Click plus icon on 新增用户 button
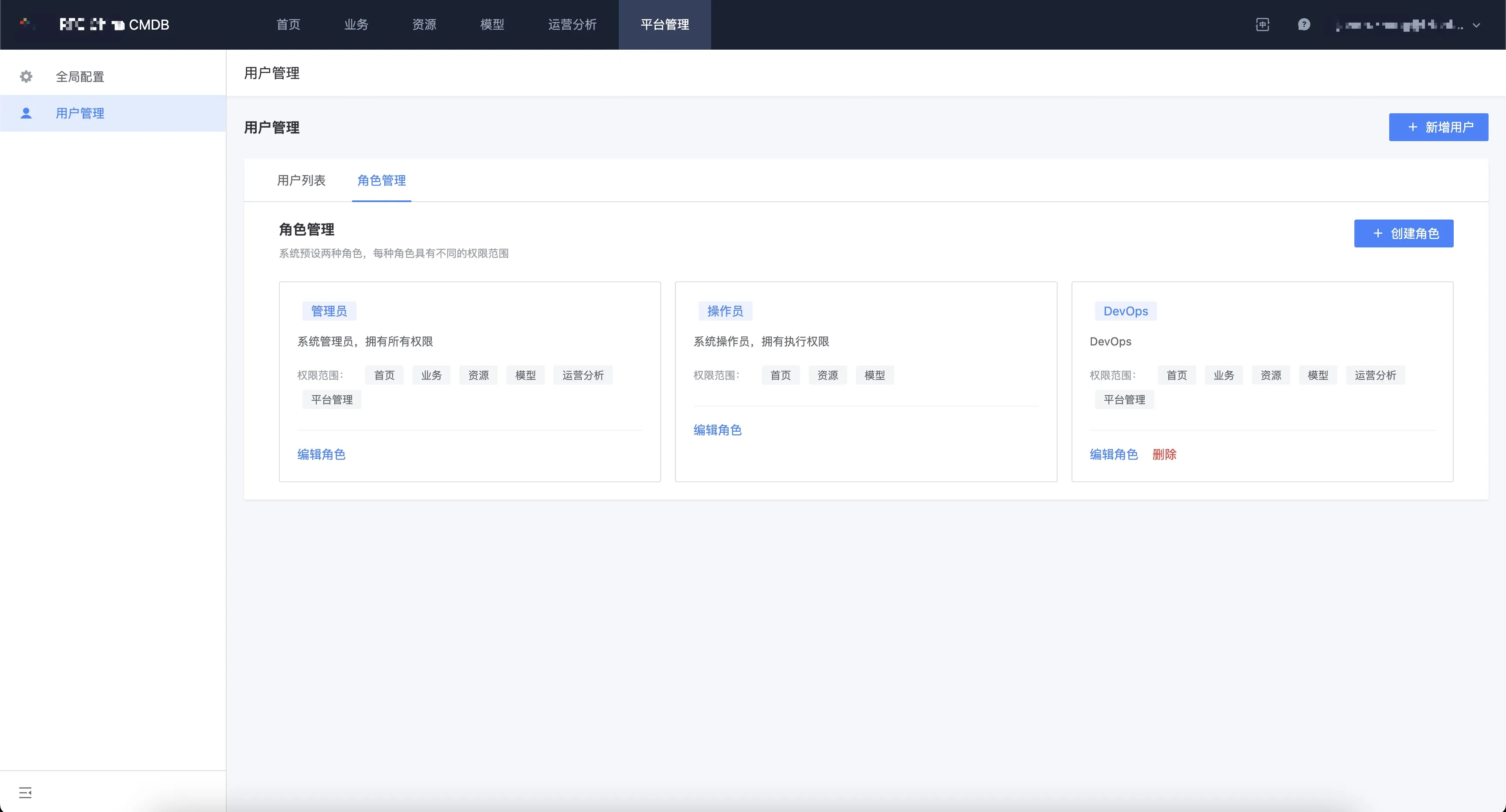Screen dimensions: 1506x812 coord(1412,128)
